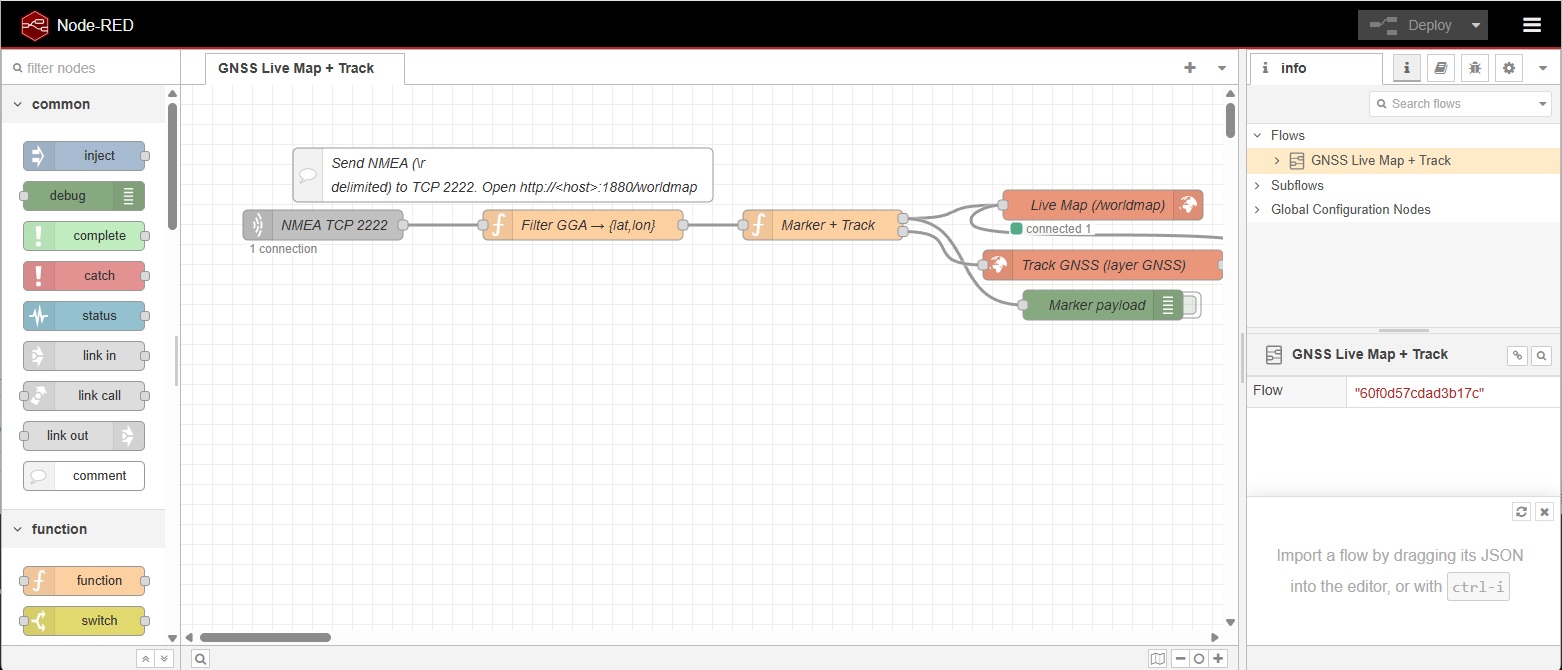
Task: Toggle the navigator map icon in footer
Action: (1158, 658)
